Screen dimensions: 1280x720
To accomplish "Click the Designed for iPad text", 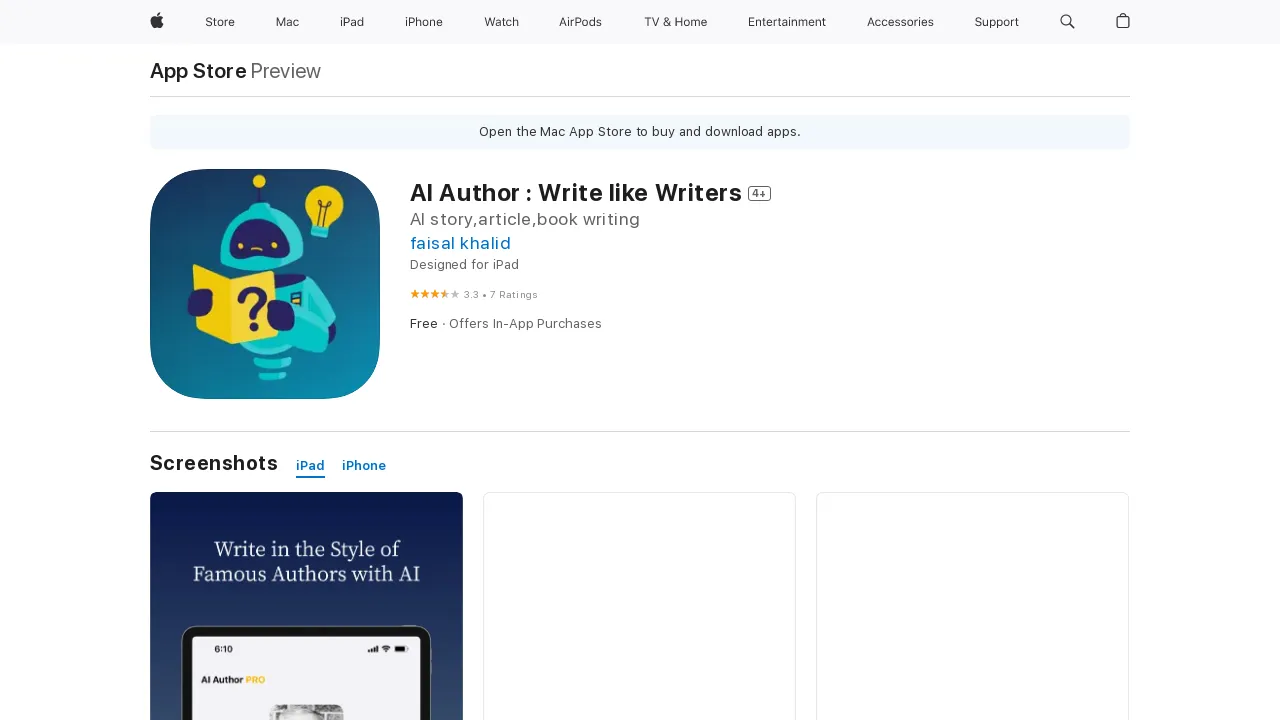I will click(464, 265).
